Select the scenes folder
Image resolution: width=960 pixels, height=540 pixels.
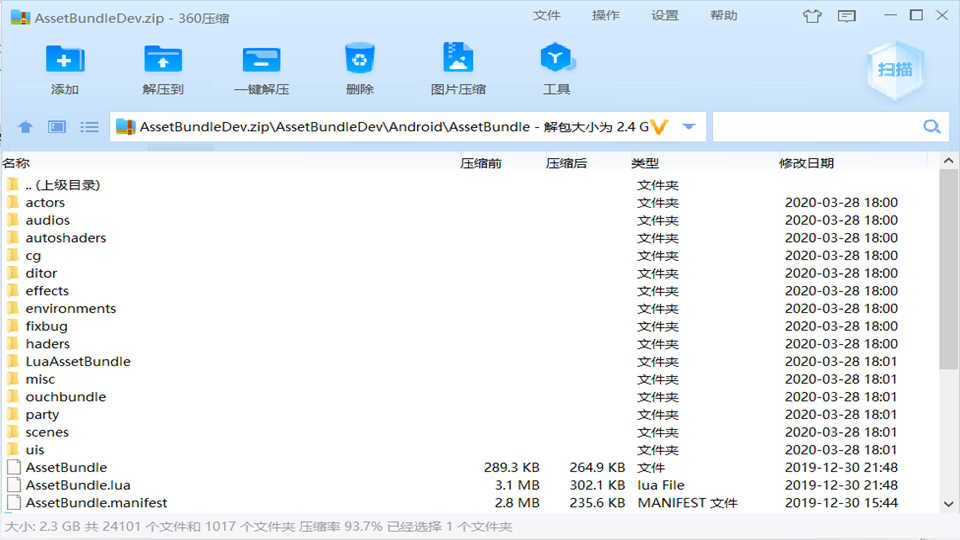click(x=47, y=432)
